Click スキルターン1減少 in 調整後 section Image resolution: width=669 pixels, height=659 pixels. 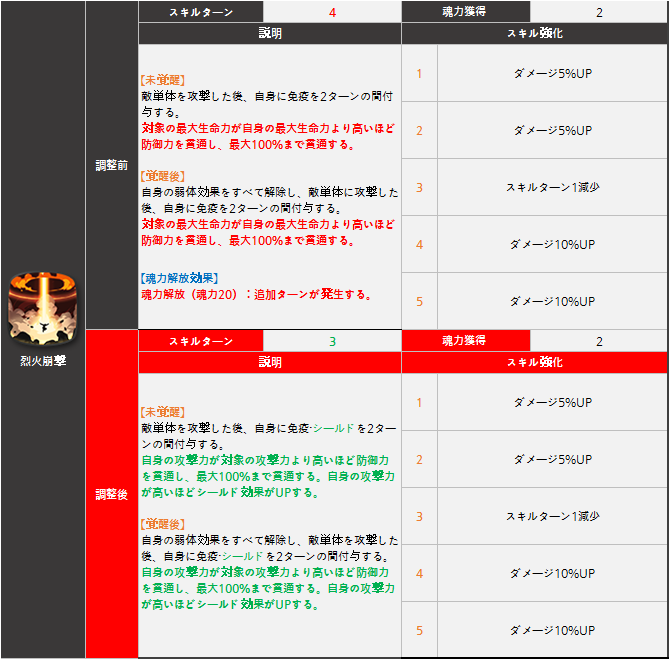click(x=553, y=516)
